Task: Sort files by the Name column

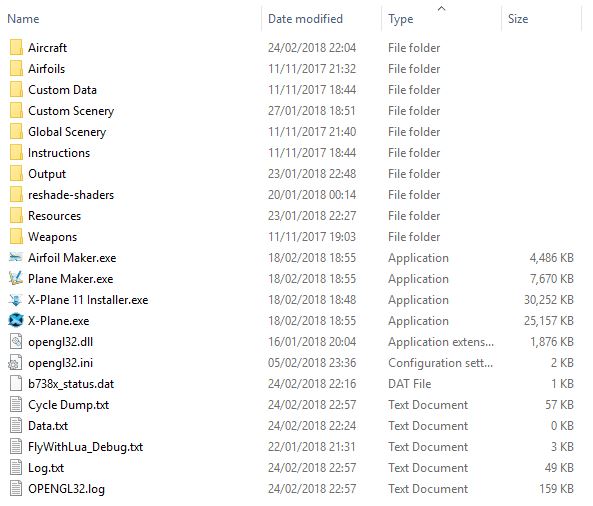Action: 23,19
